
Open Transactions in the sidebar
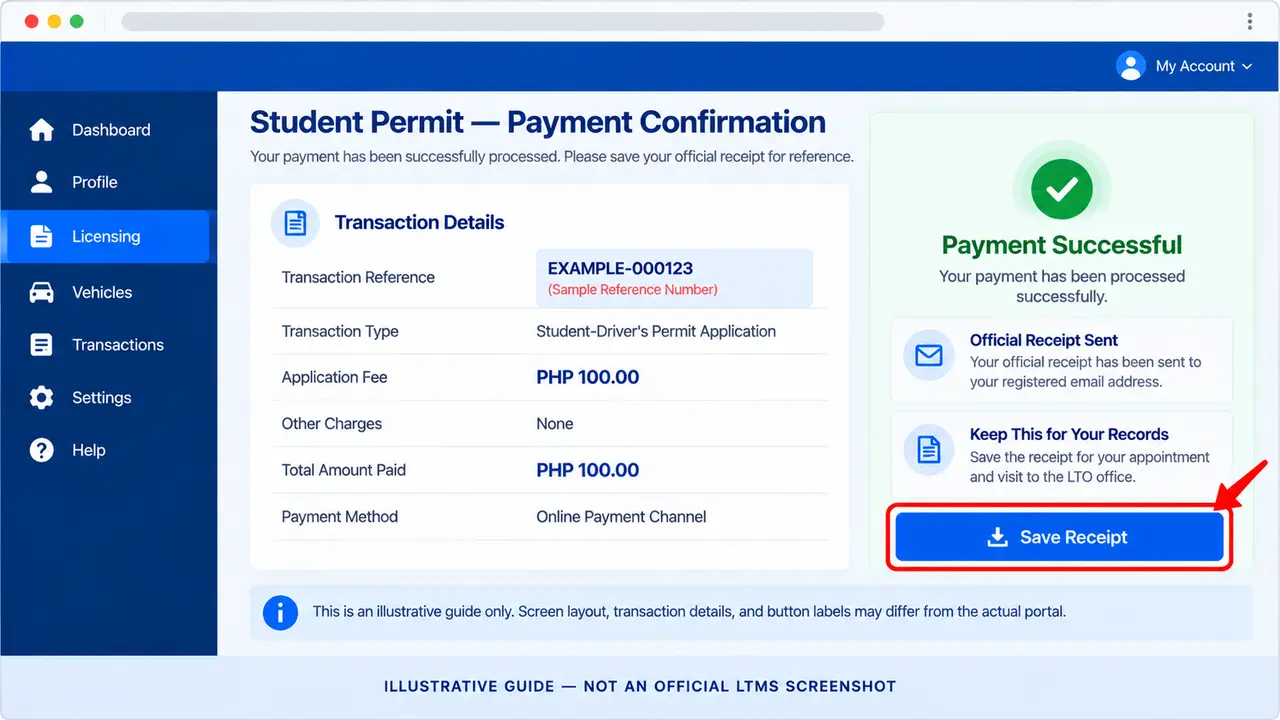click(x=109, y=345)
